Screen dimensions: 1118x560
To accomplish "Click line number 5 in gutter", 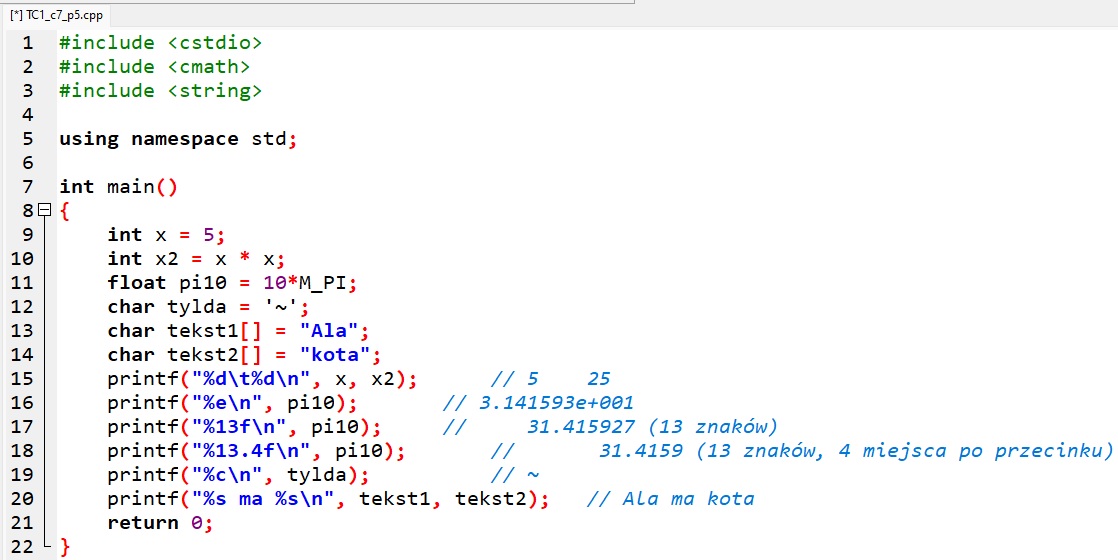I will pyautogui.click(x=27, y=138).
